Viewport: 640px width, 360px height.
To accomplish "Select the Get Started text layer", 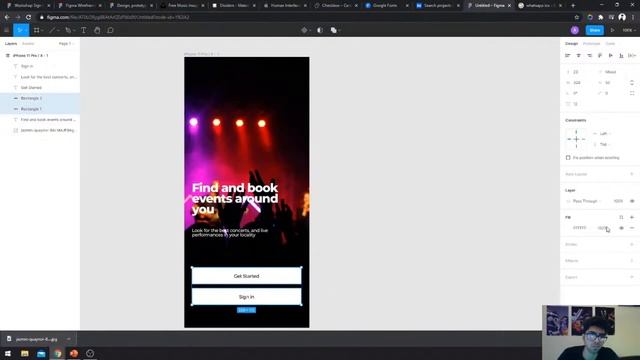I will [x=31, y=87].
